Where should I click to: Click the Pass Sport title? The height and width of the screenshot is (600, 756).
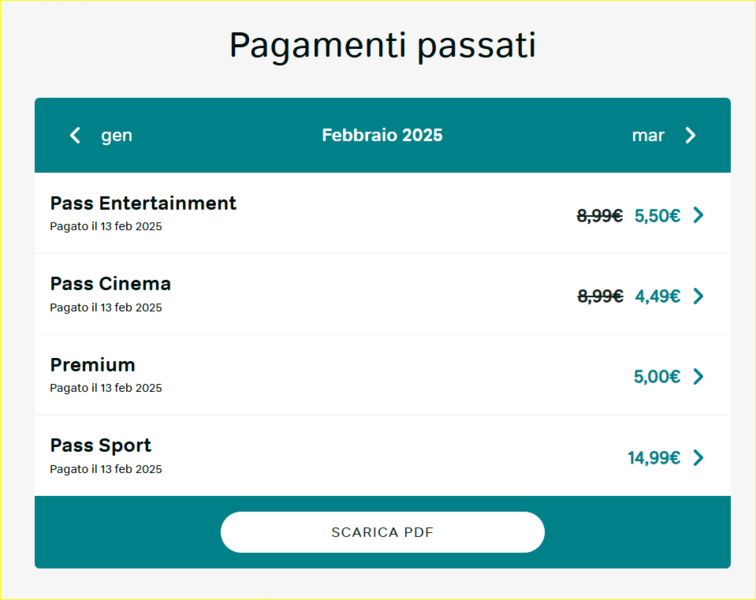[101, 445]
